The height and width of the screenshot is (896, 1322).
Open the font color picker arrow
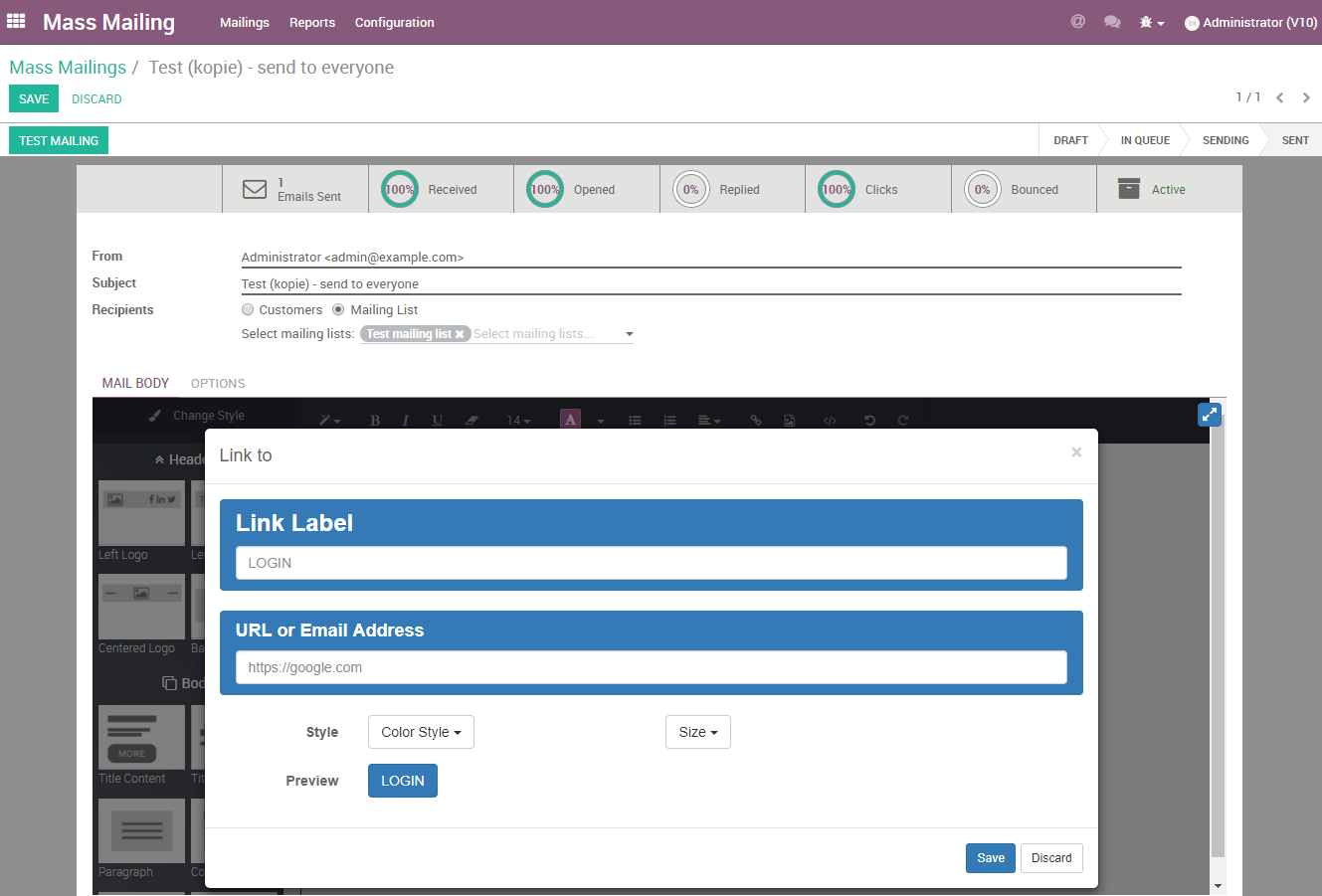click(x=599, y=420)
